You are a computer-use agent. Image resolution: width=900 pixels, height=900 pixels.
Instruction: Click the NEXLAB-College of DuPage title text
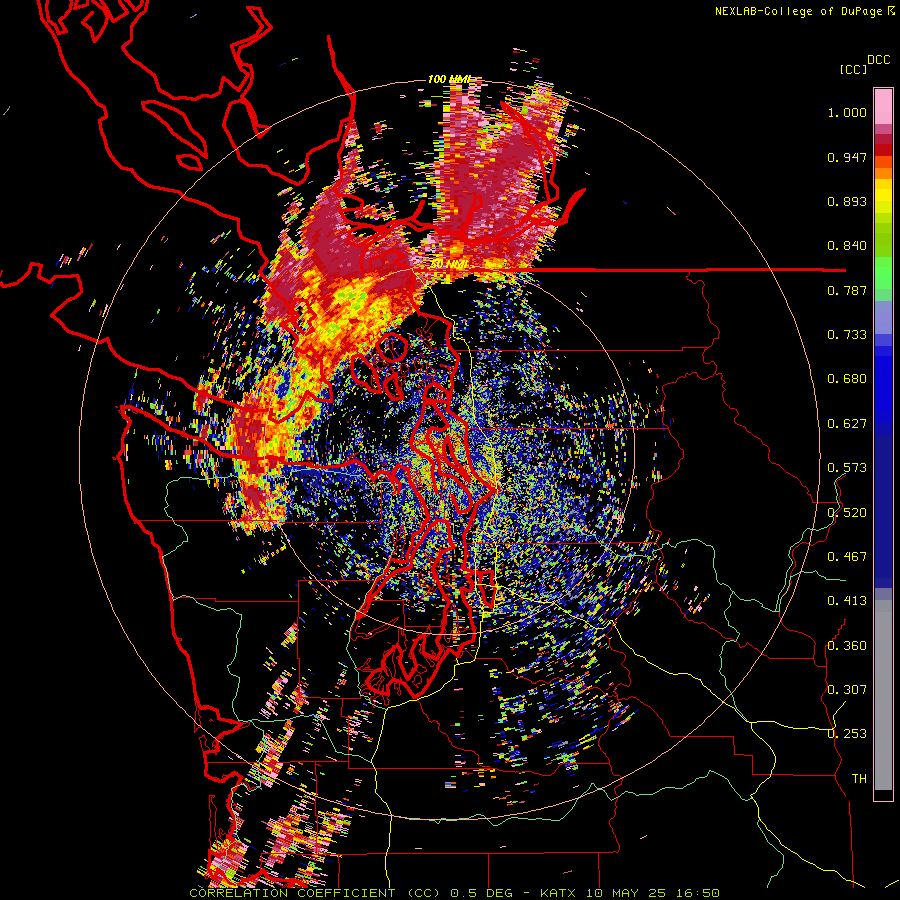(800, 11)
